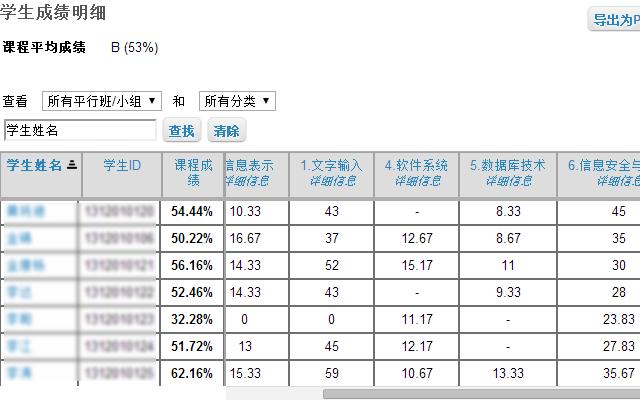Click the 导出为 export button
Viewport: 640px width, 400px height.
click(616, 19)
